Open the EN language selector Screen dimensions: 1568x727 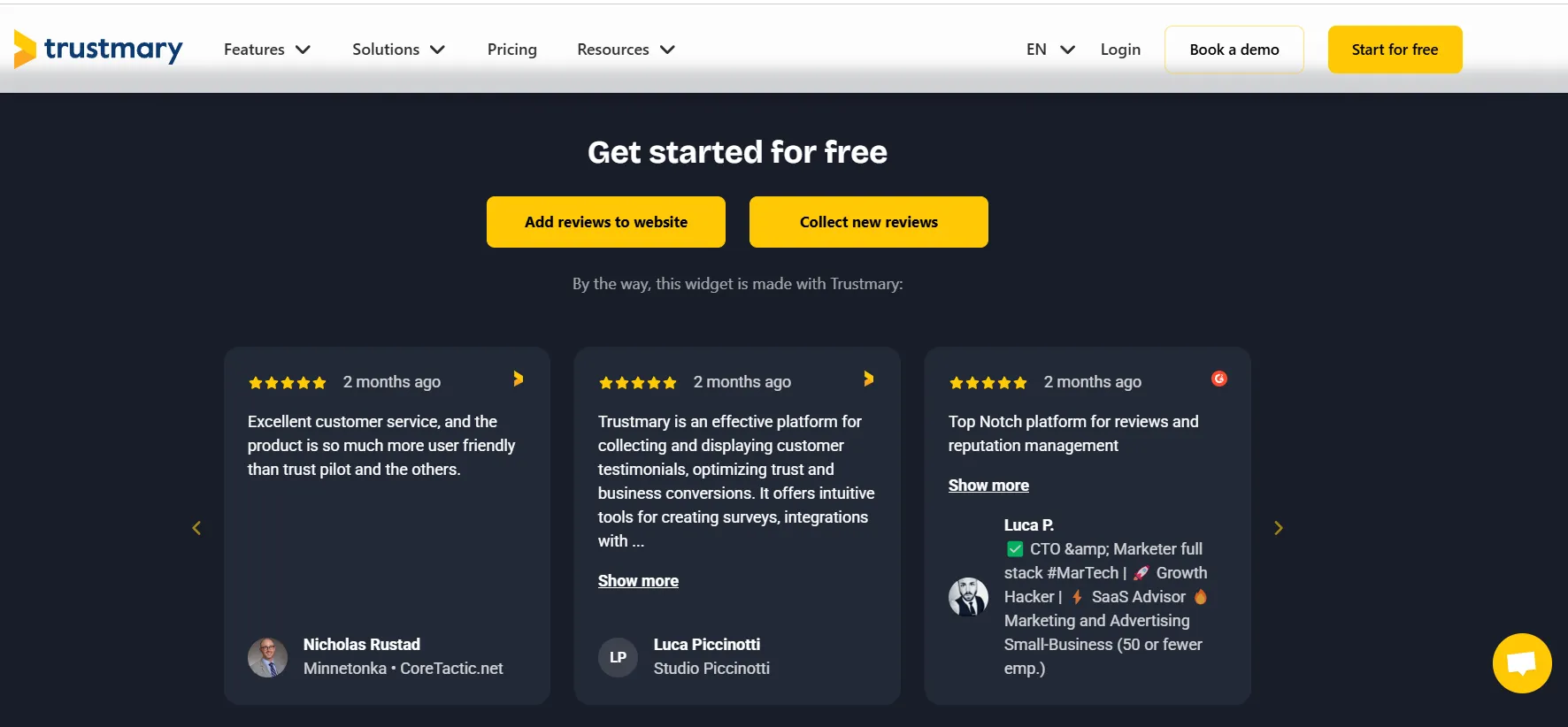[1049, 50]
